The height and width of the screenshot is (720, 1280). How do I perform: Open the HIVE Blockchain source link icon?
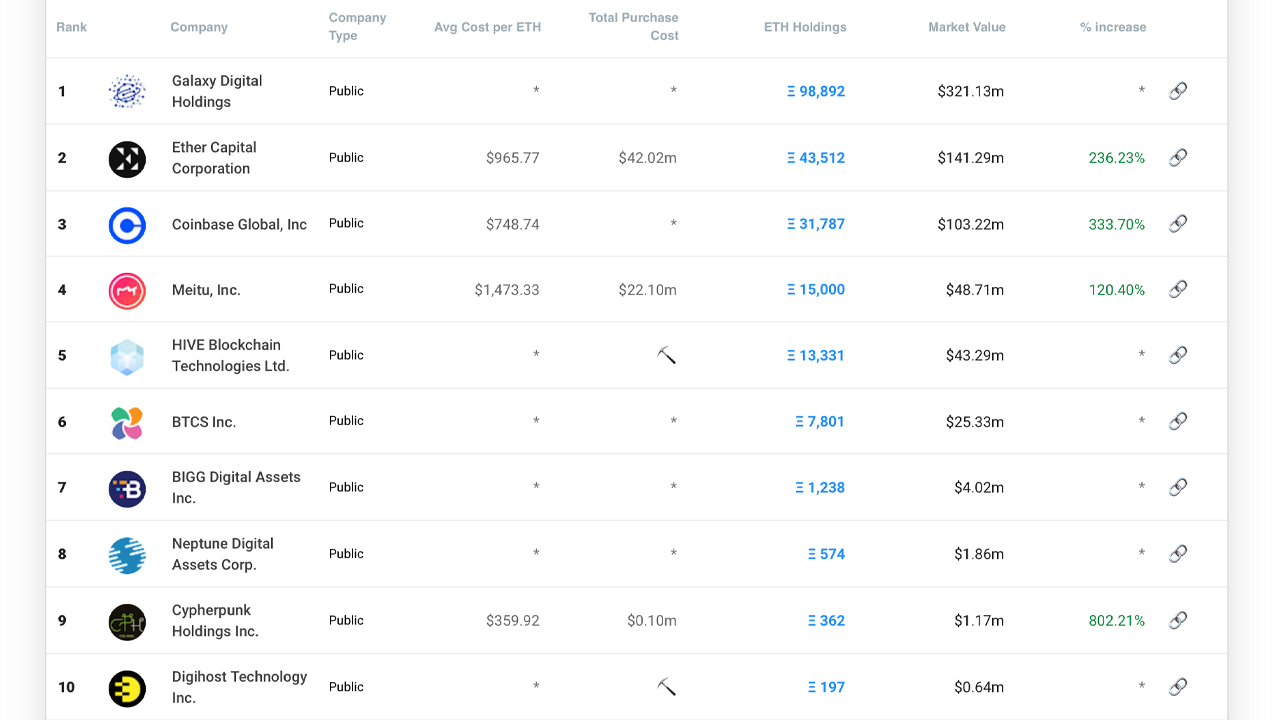[x=1178, y=355]
